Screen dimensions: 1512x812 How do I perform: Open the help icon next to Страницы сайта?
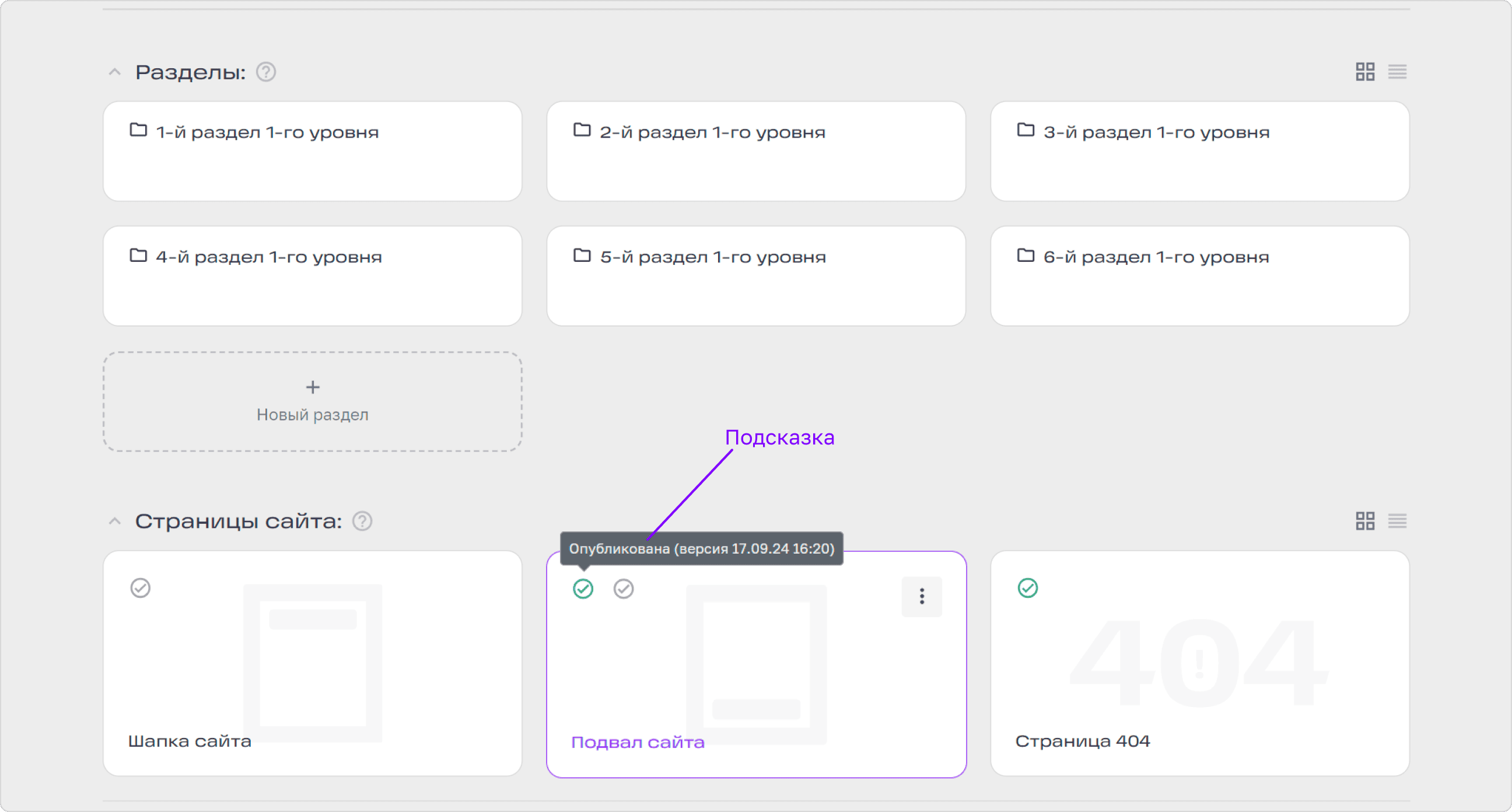[362, 521]
